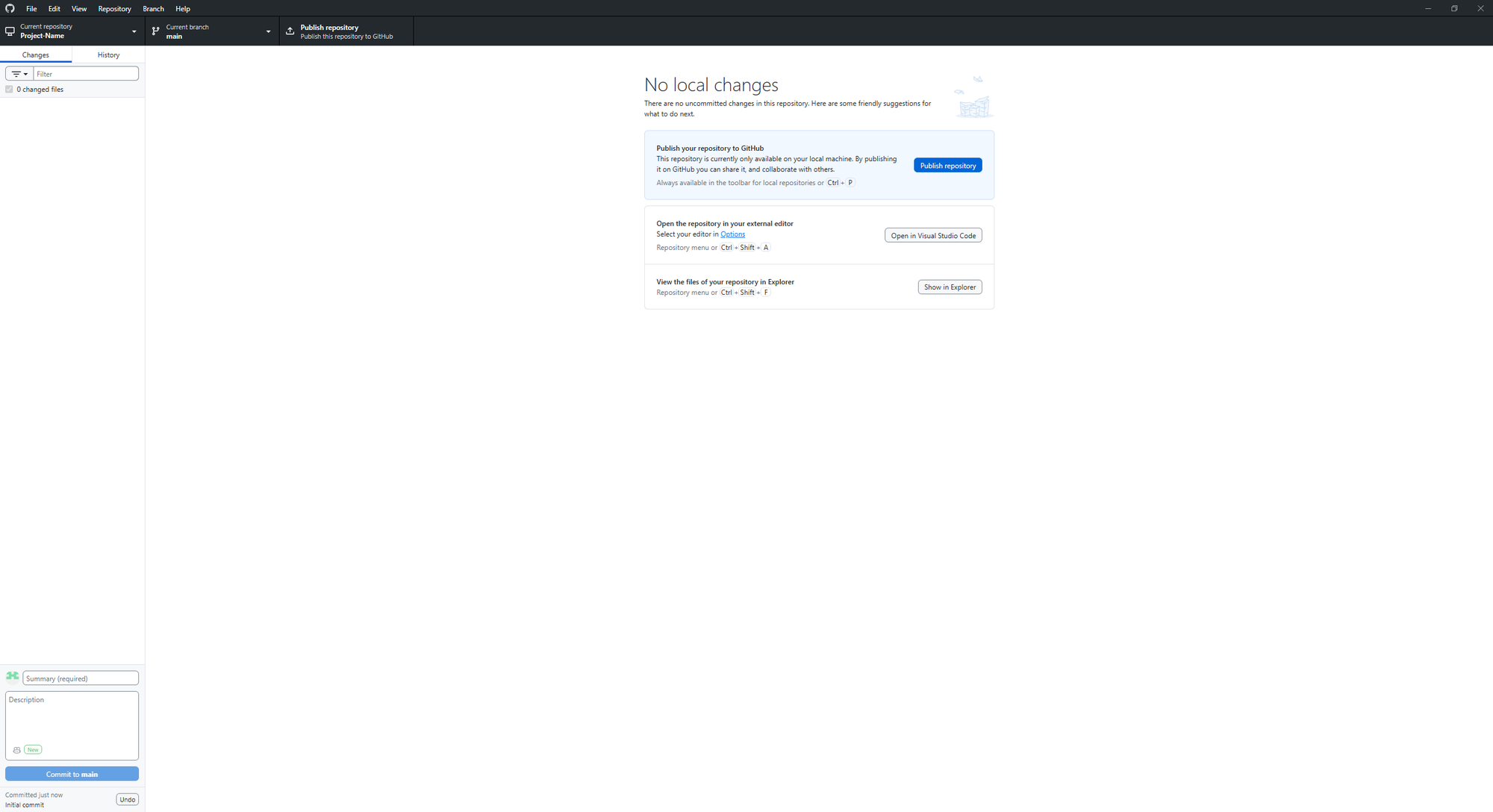Focus the Filter text field
This screenshot has width=1493, height=812.
point(86,74)
